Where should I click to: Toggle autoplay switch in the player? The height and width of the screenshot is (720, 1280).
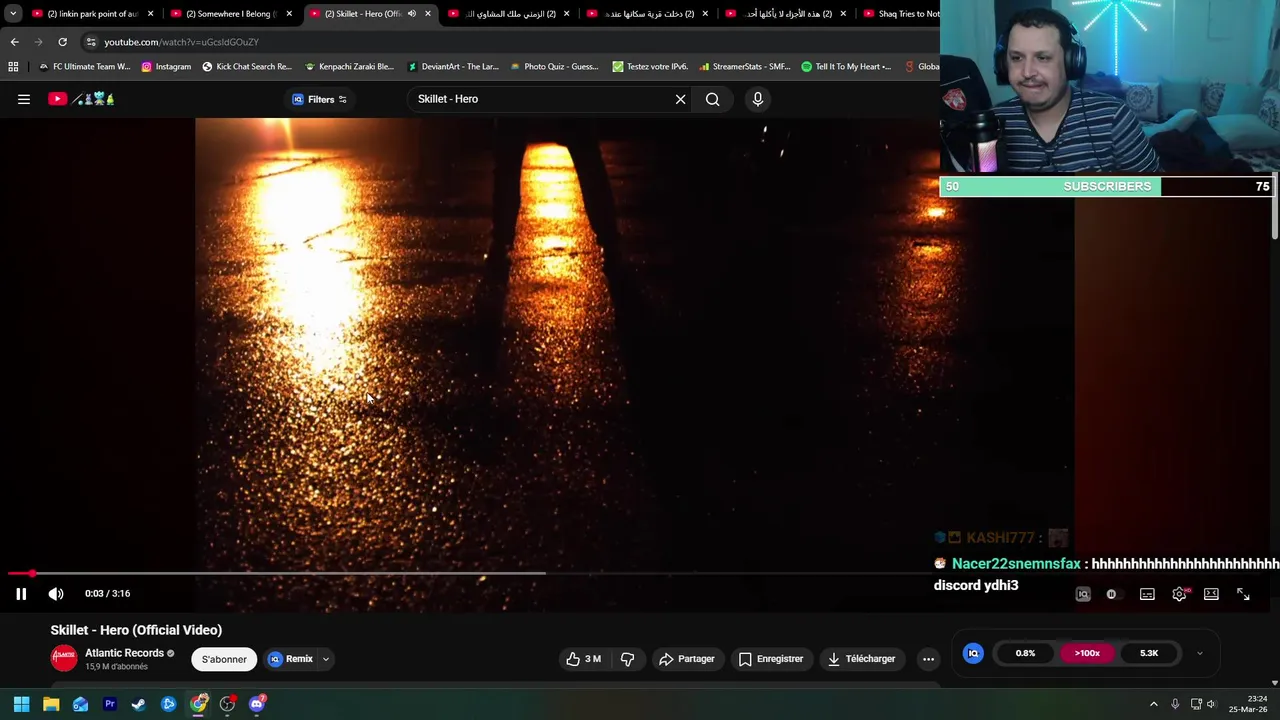click(1111, 594)
